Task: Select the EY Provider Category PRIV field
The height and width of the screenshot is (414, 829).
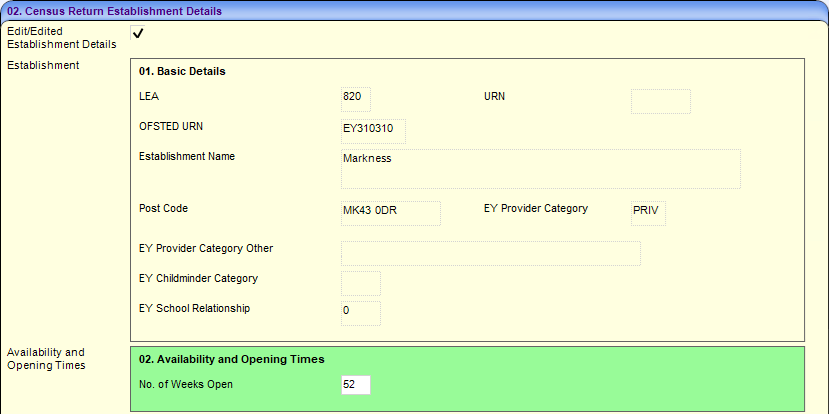Action: pos(648,213)
